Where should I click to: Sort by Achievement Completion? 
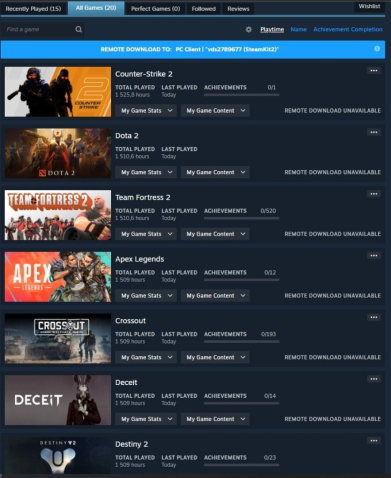[x=348, y=29]
